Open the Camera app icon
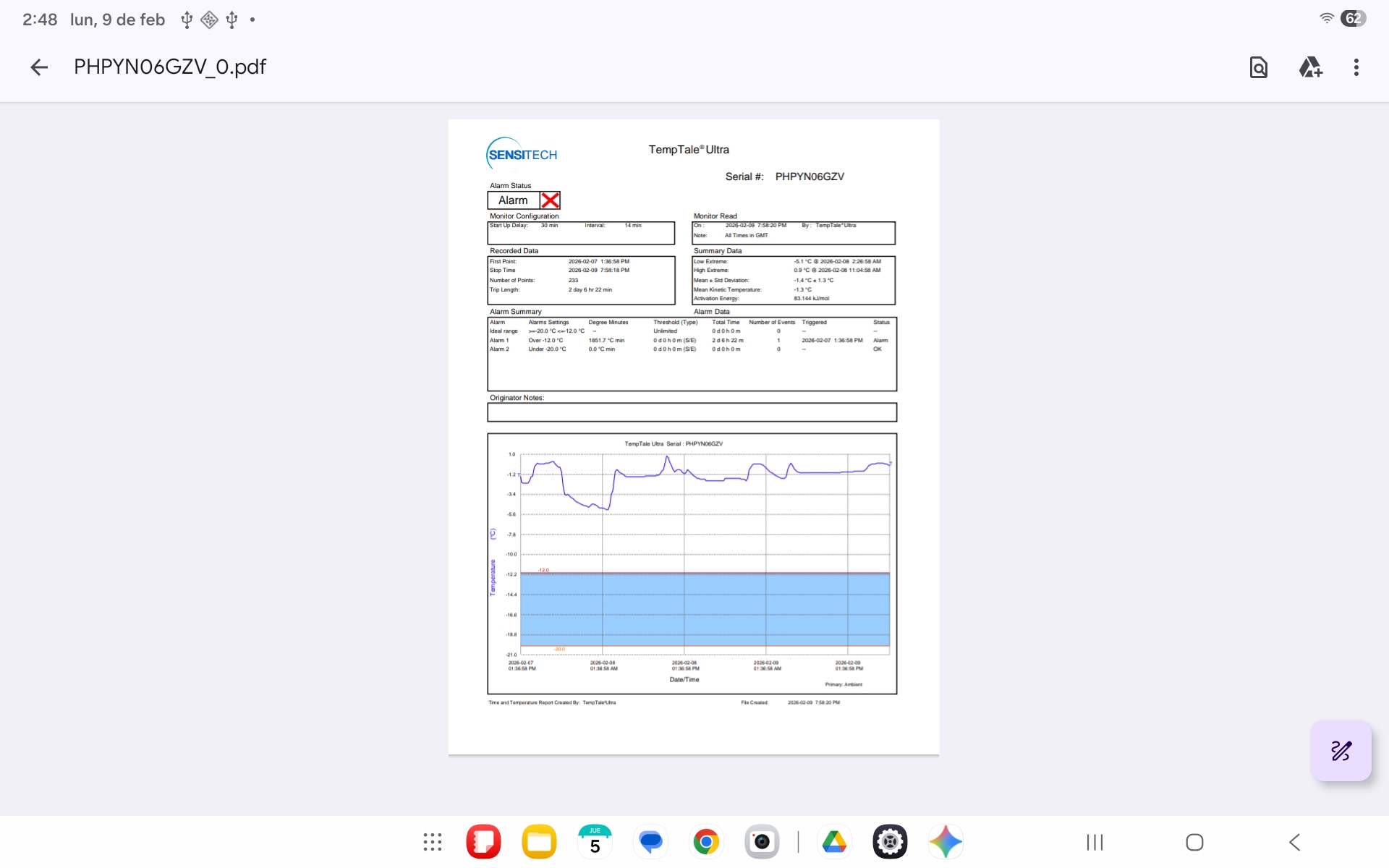This screenshot has width=1389, height=868. (762, 842)
